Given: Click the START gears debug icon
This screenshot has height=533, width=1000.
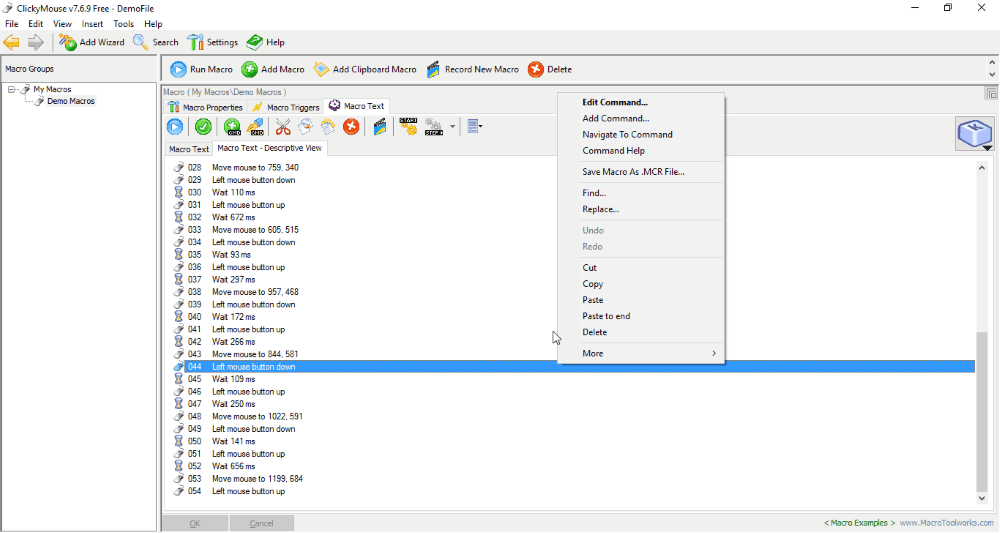Looking at the screenshot, I should pyautogui.click(x=408, y=127).
